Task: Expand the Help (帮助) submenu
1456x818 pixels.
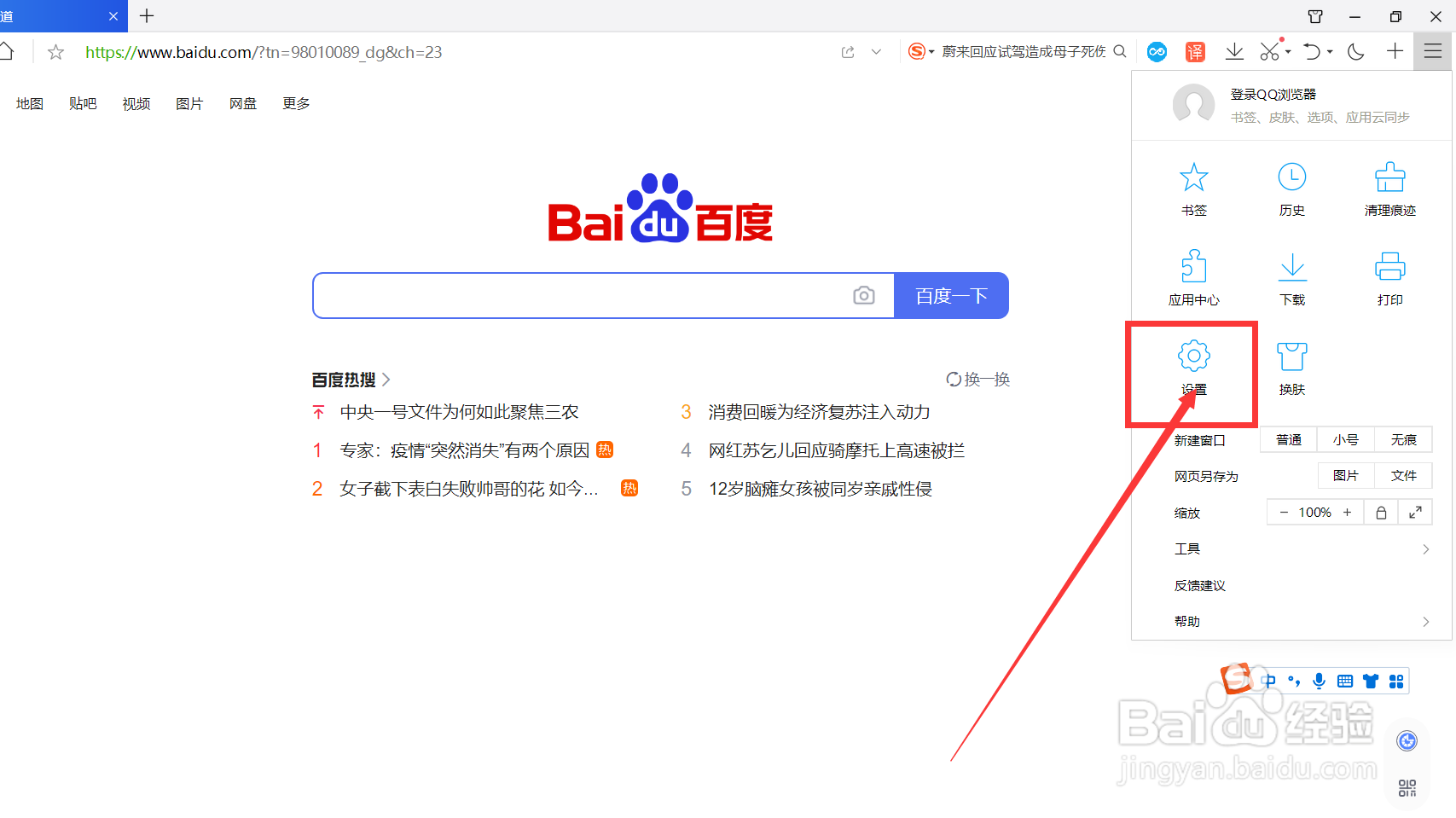Action: pos(1426,622)
